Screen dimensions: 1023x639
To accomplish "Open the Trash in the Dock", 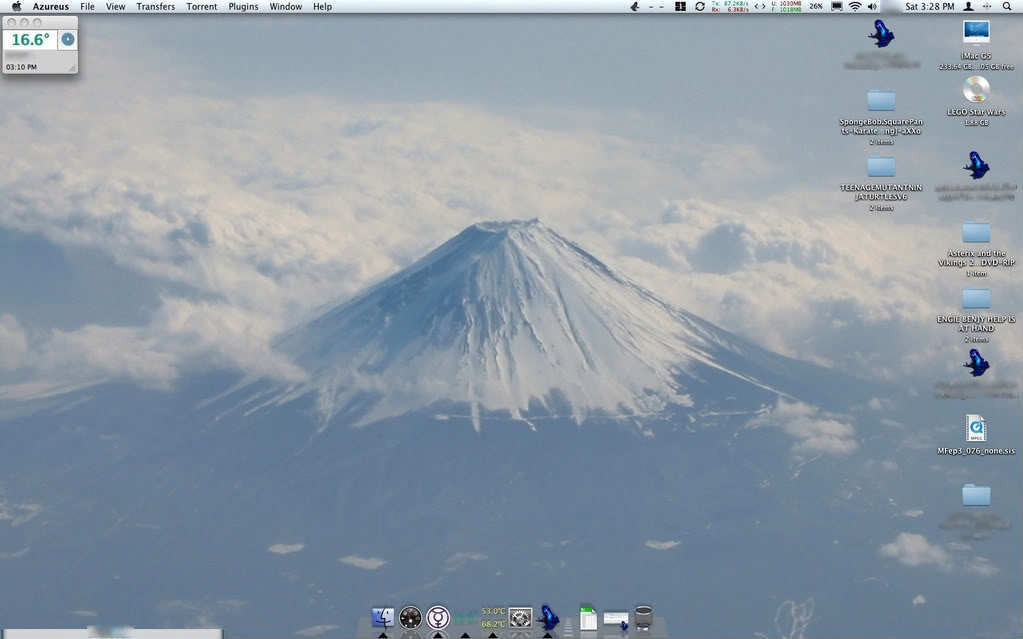I will [x=643, y=617].
